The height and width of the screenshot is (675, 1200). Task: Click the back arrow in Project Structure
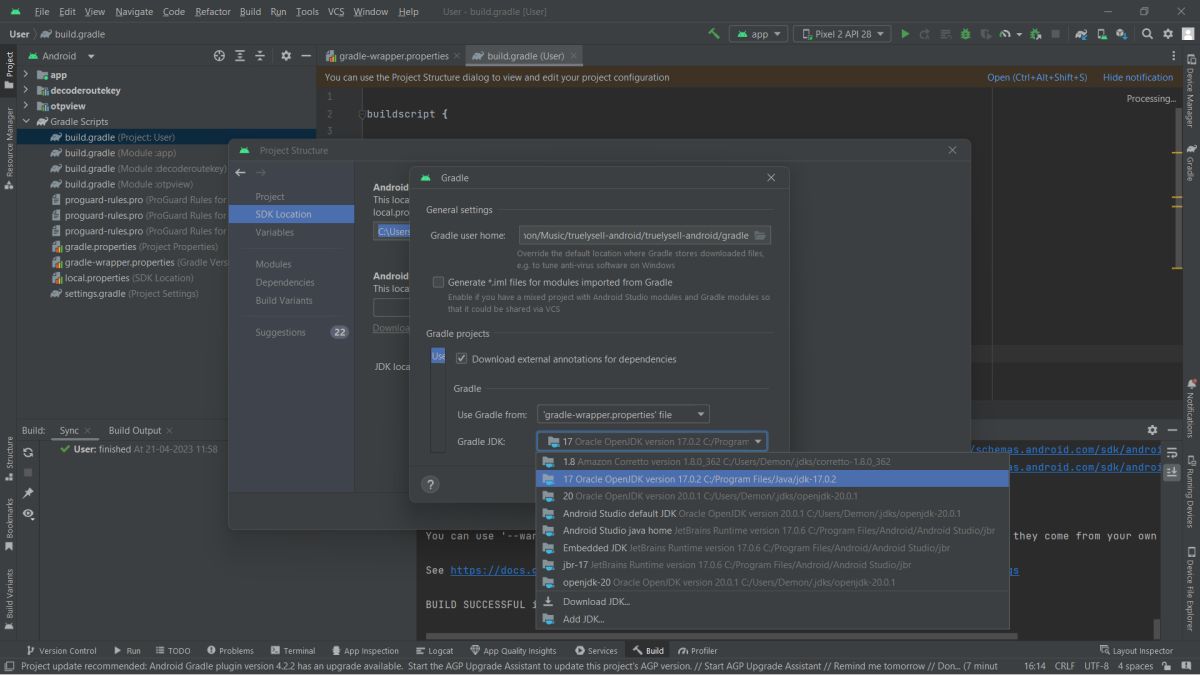click(240, 173)
